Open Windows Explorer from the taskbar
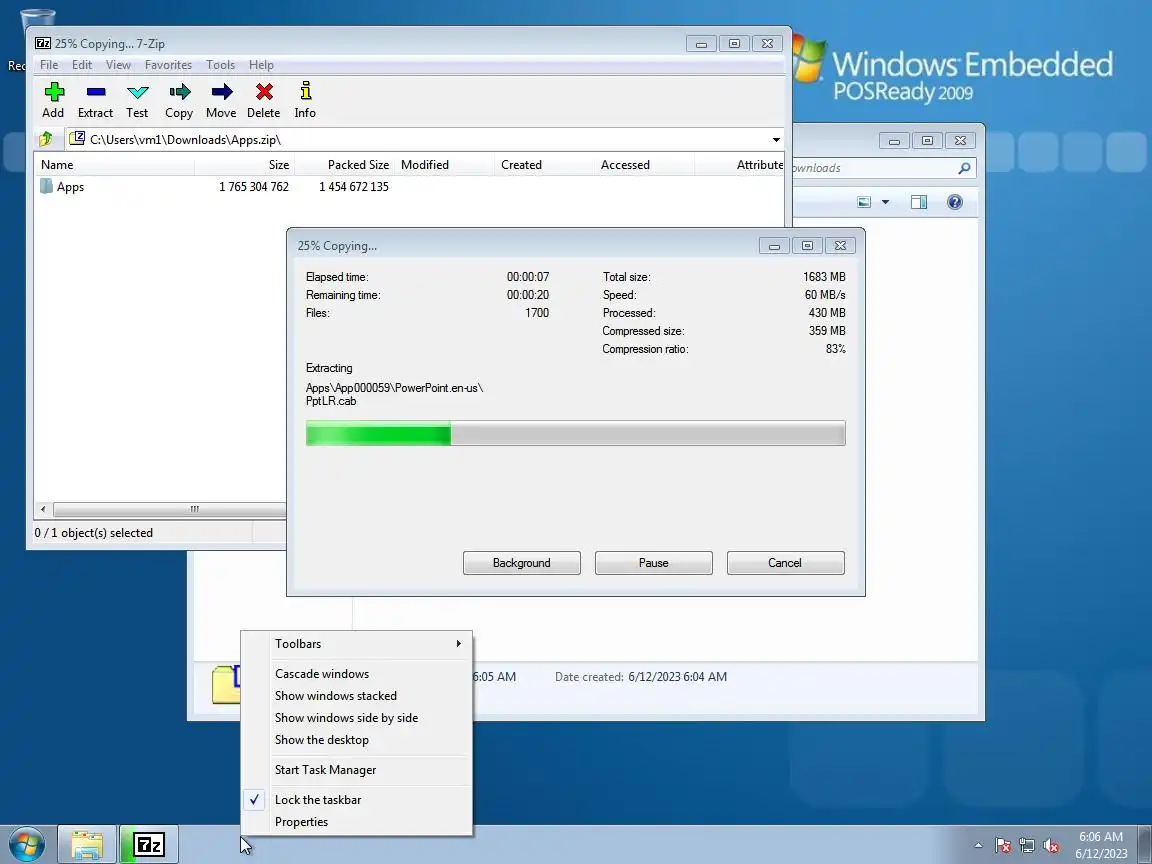This screenshot has height=864, width=1152. [87, 845]
